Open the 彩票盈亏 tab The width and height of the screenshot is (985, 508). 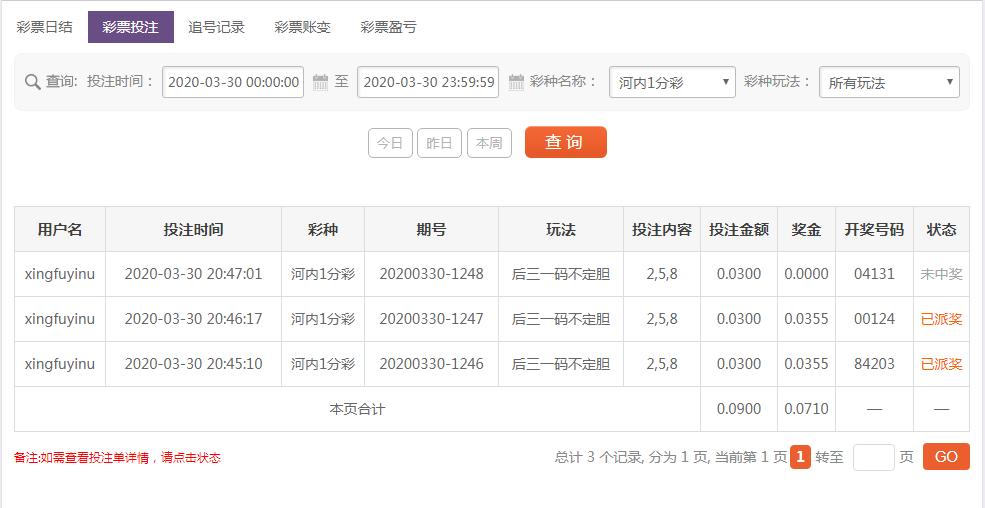tap(388, 27)
